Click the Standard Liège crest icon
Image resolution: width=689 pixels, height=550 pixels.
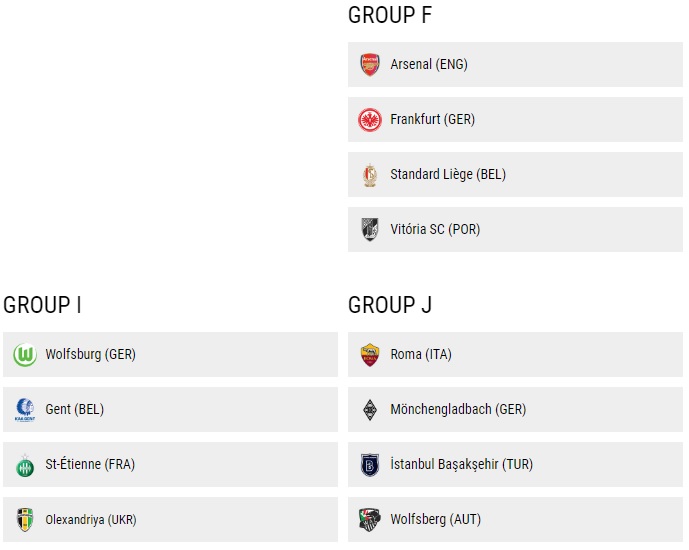tap(370, 175)
